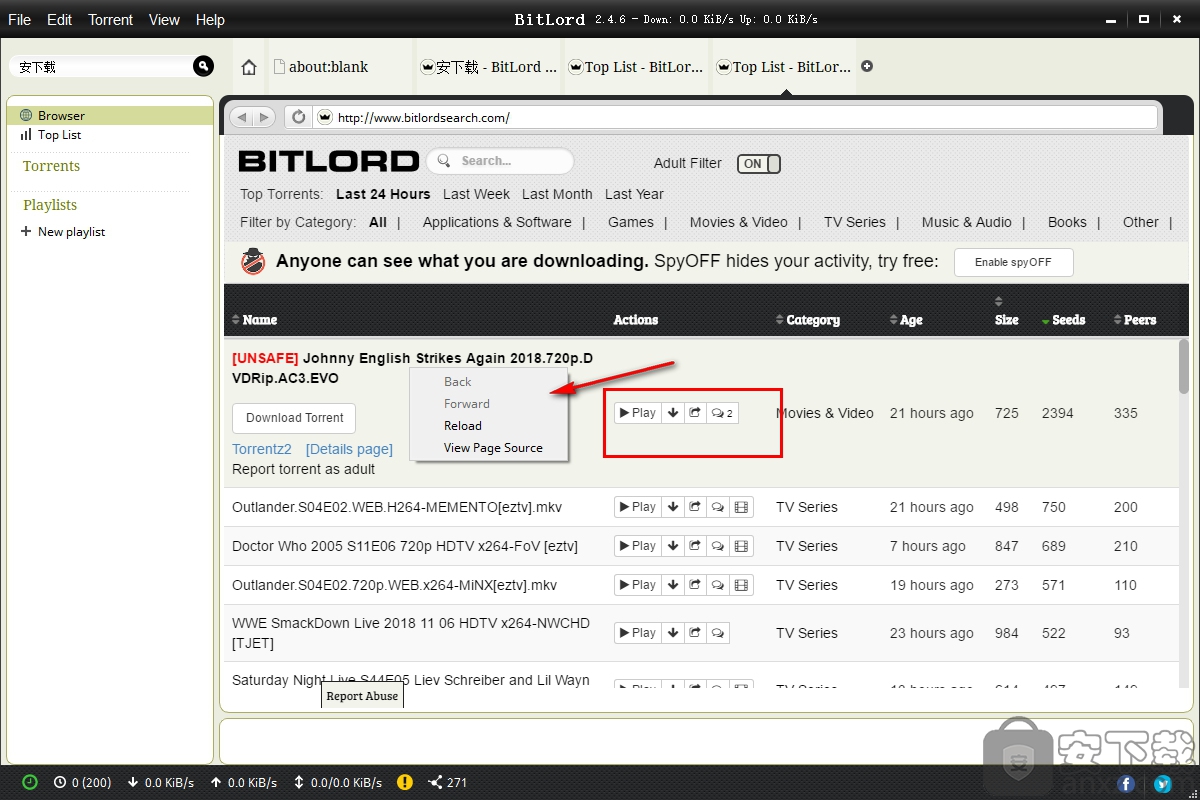Click download arrow for Outlander MEMENTO row
This screenshot has width=1200, height=800.
673,507
